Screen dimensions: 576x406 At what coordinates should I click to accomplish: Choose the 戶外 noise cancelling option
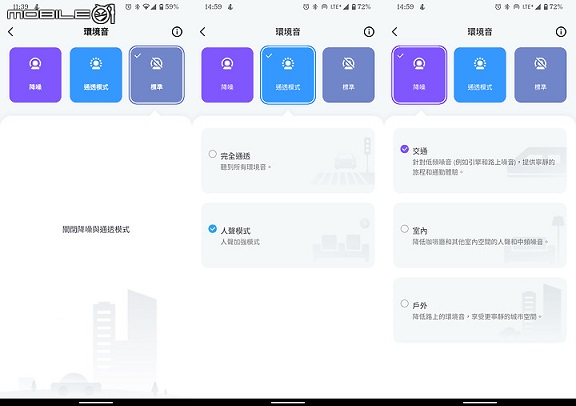click(480, 310)
